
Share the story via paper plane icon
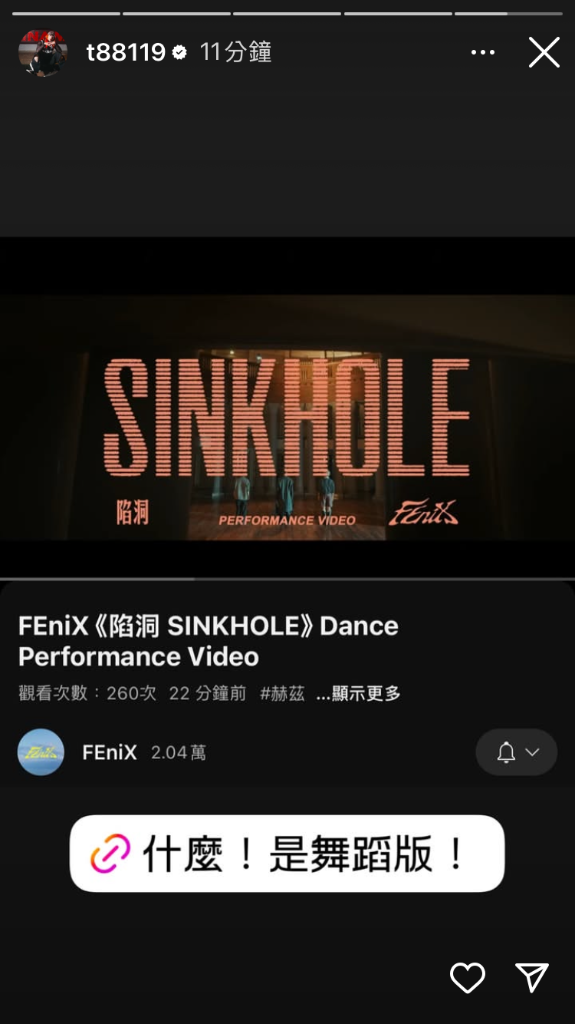[532, 978]
